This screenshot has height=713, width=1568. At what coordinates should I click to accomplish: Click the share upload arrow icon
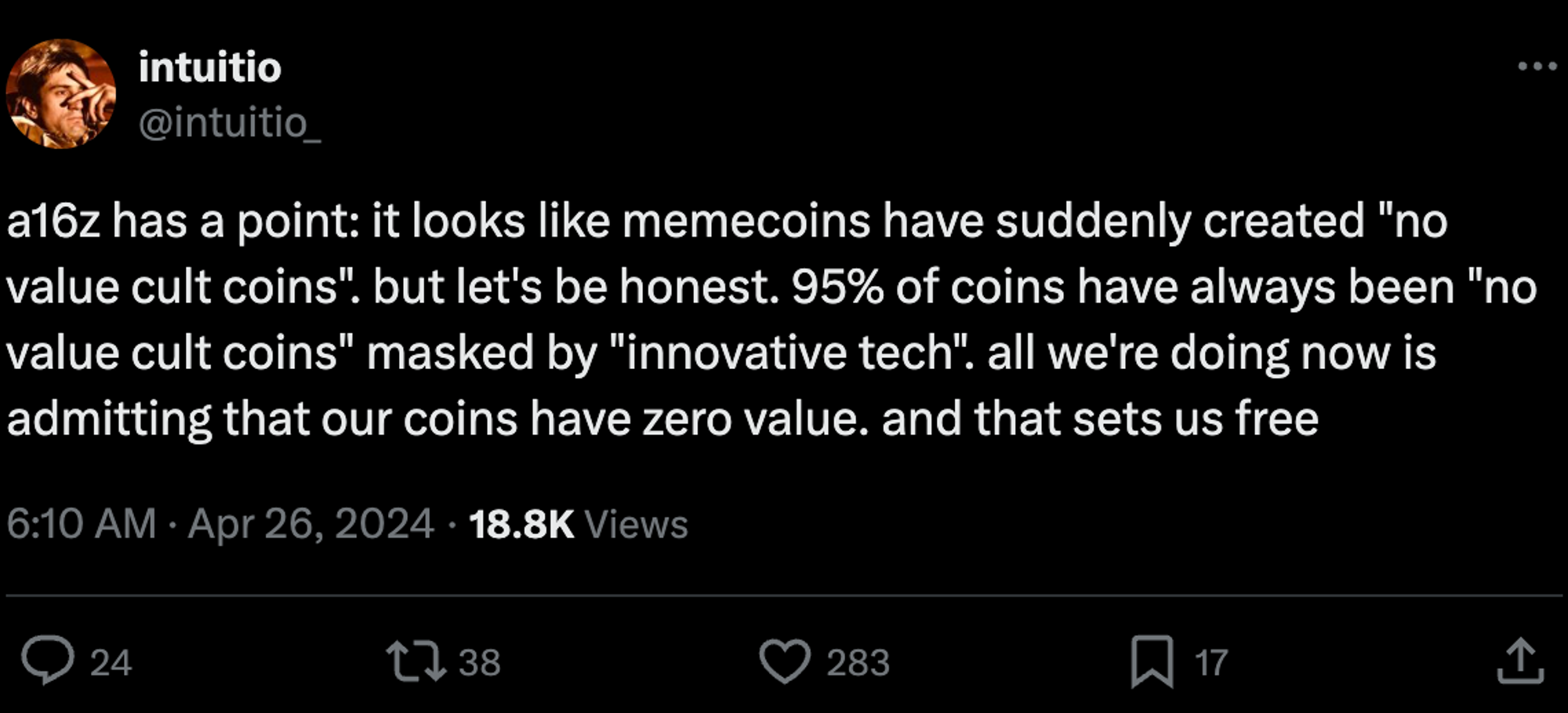(x=1520, y=662)
